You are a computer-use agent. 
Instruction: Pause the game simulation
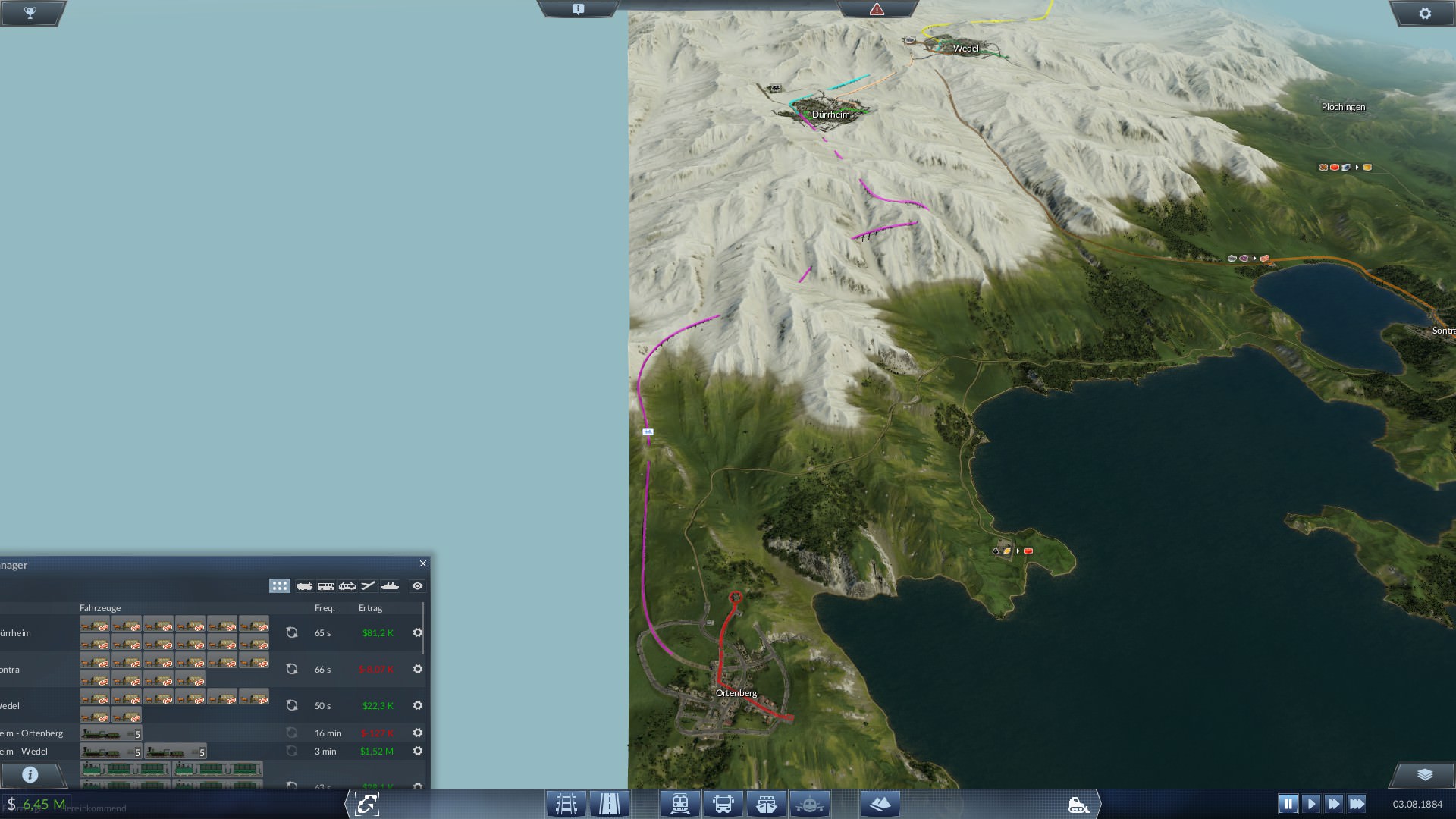pos(1288,804)
